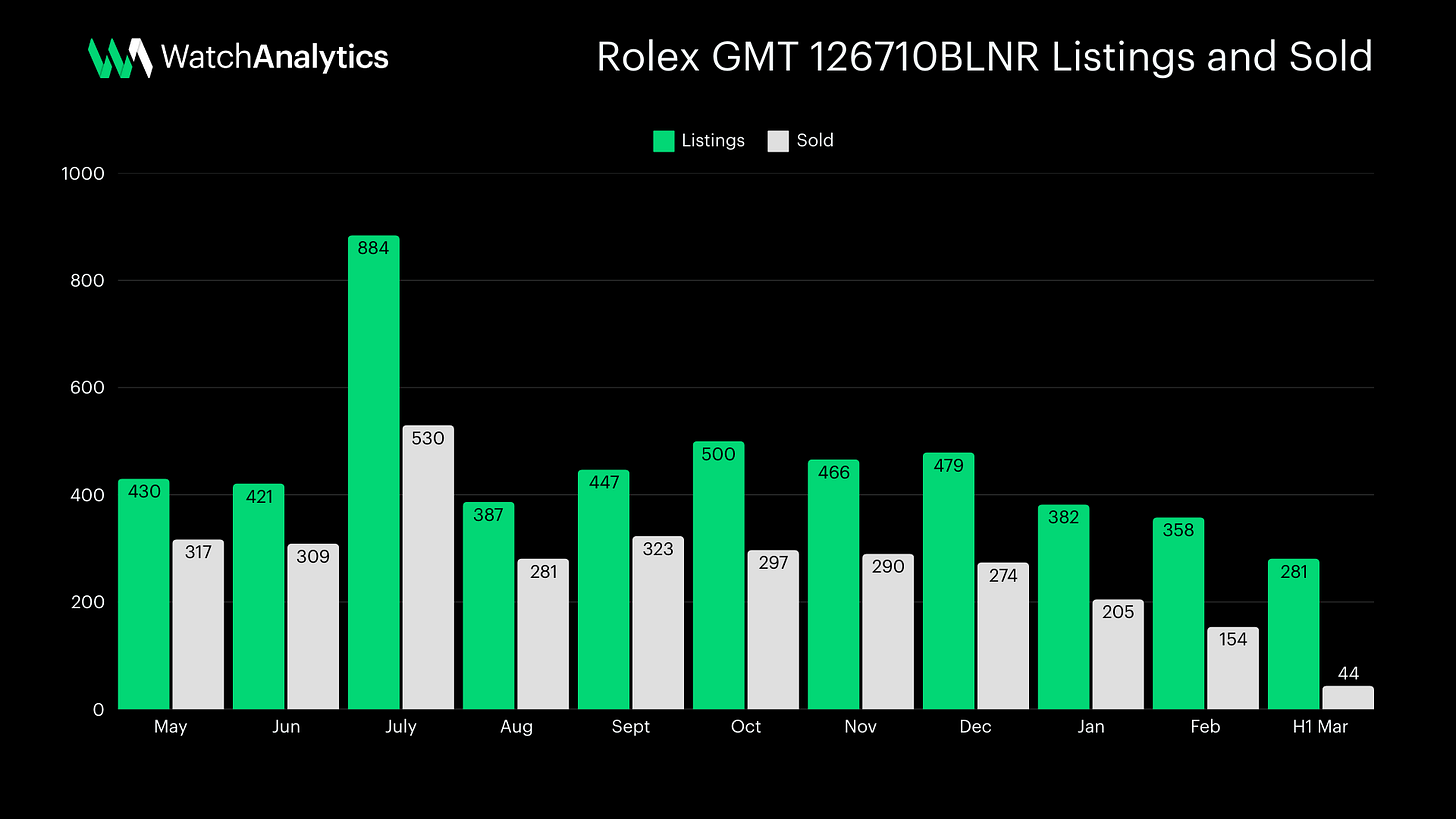
Task: Click the May listings bar labeled 430
Action: pos(144,594)
